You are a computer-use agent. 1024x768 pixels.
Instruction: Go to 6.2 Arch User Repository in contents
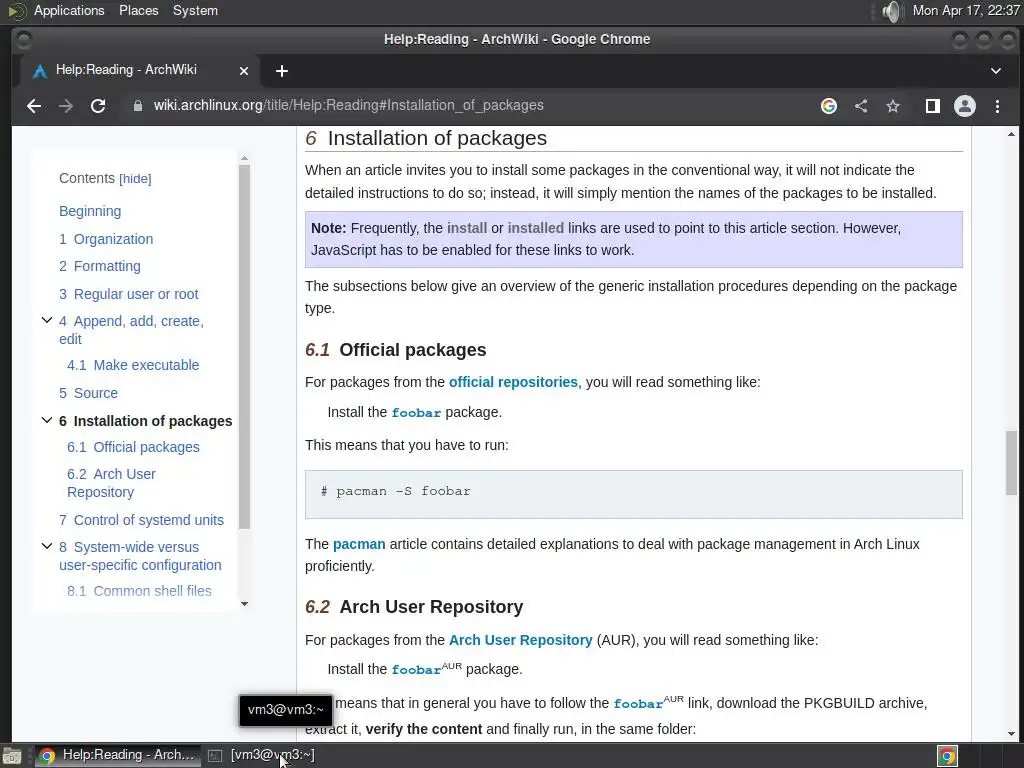(111, 483)
